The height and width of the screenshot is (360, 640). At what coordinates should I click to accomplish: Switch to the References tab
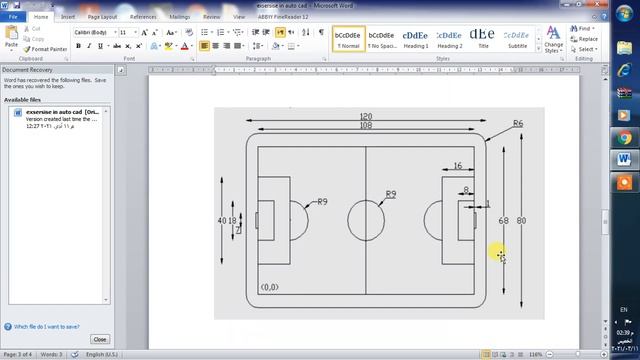[143, 17]
